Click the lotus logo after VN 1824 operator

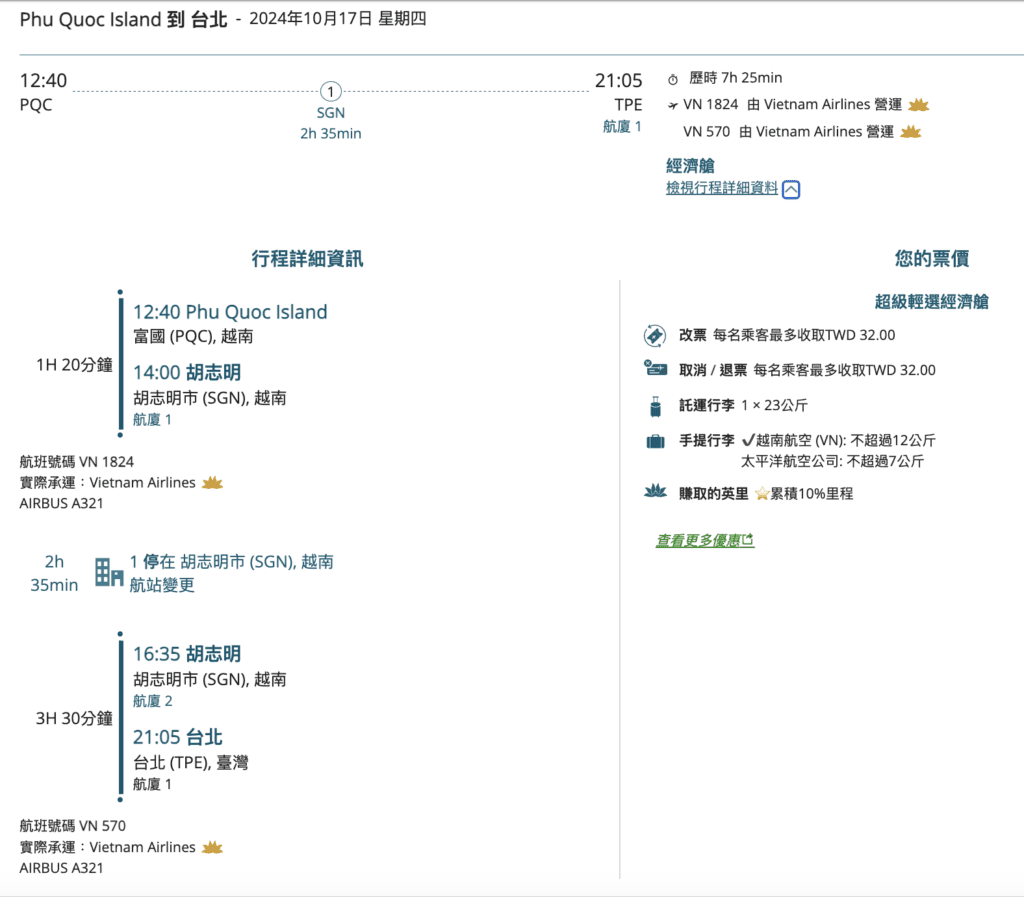[918, 104]
